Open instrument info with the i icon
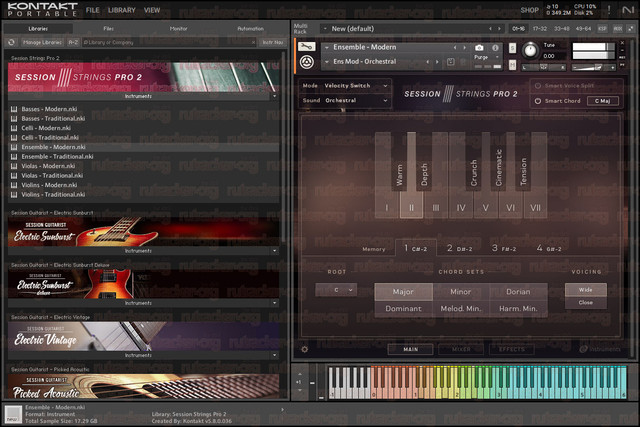 pos(495,48)
